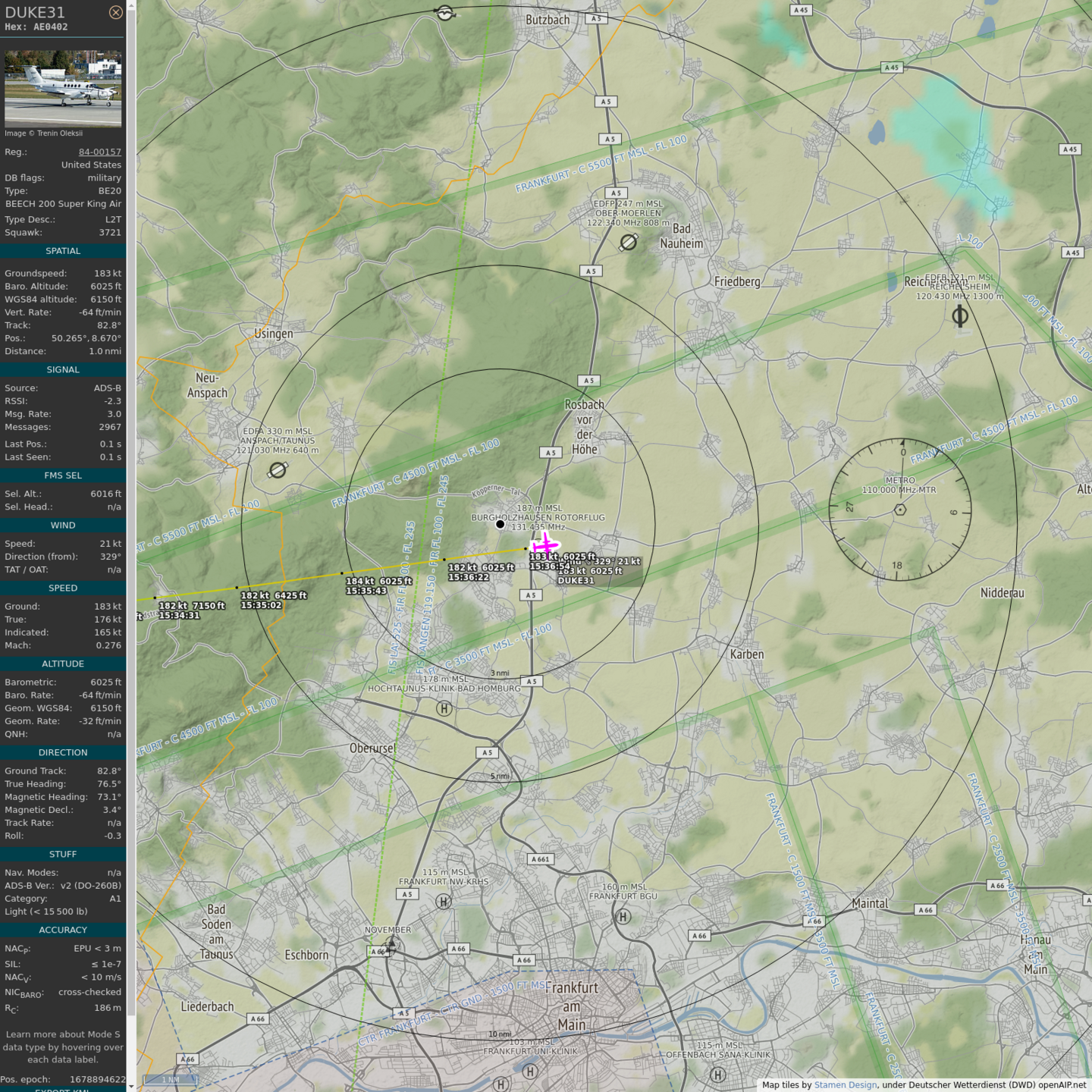Click the 15:35:43 track point label
Image resolution: width=1092 pixels, height=1092 pixels.
(x=367, y=591)
